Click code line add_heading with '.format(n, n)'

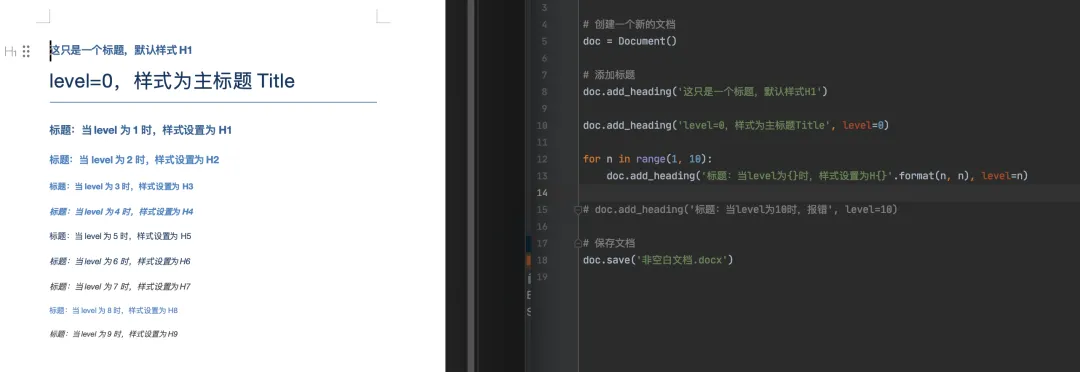[x=817, y=176]
